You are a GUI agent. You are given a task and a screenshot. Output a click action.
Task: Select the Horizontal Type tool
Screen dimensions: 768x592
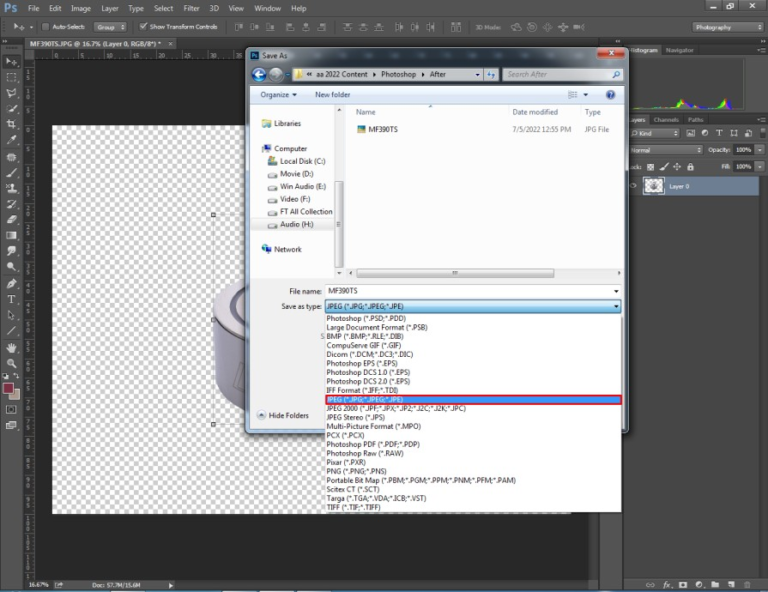[11, 299]
